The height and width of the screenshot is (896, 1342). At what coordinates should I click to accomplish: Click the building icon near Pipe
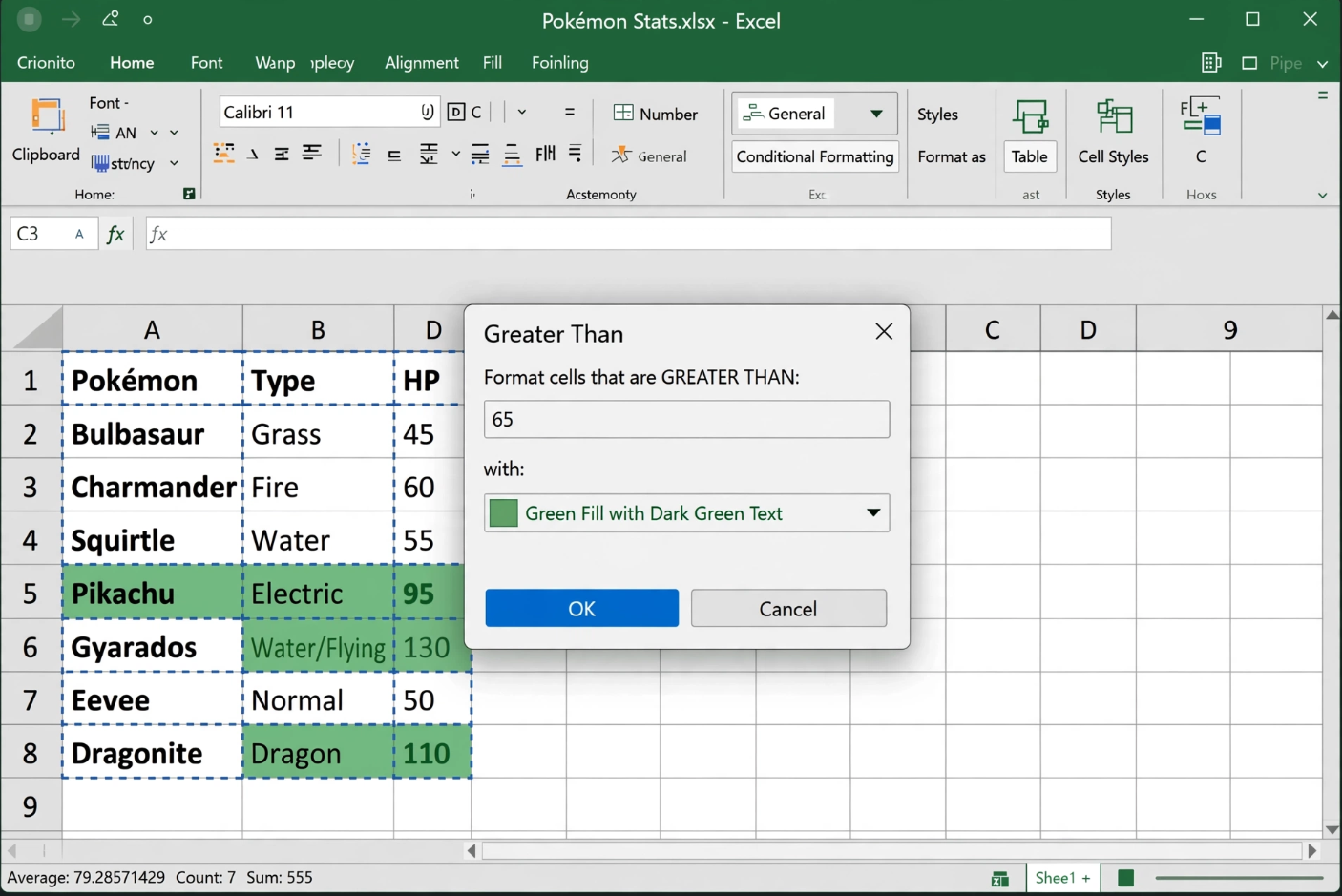(x=1211, y=63)
